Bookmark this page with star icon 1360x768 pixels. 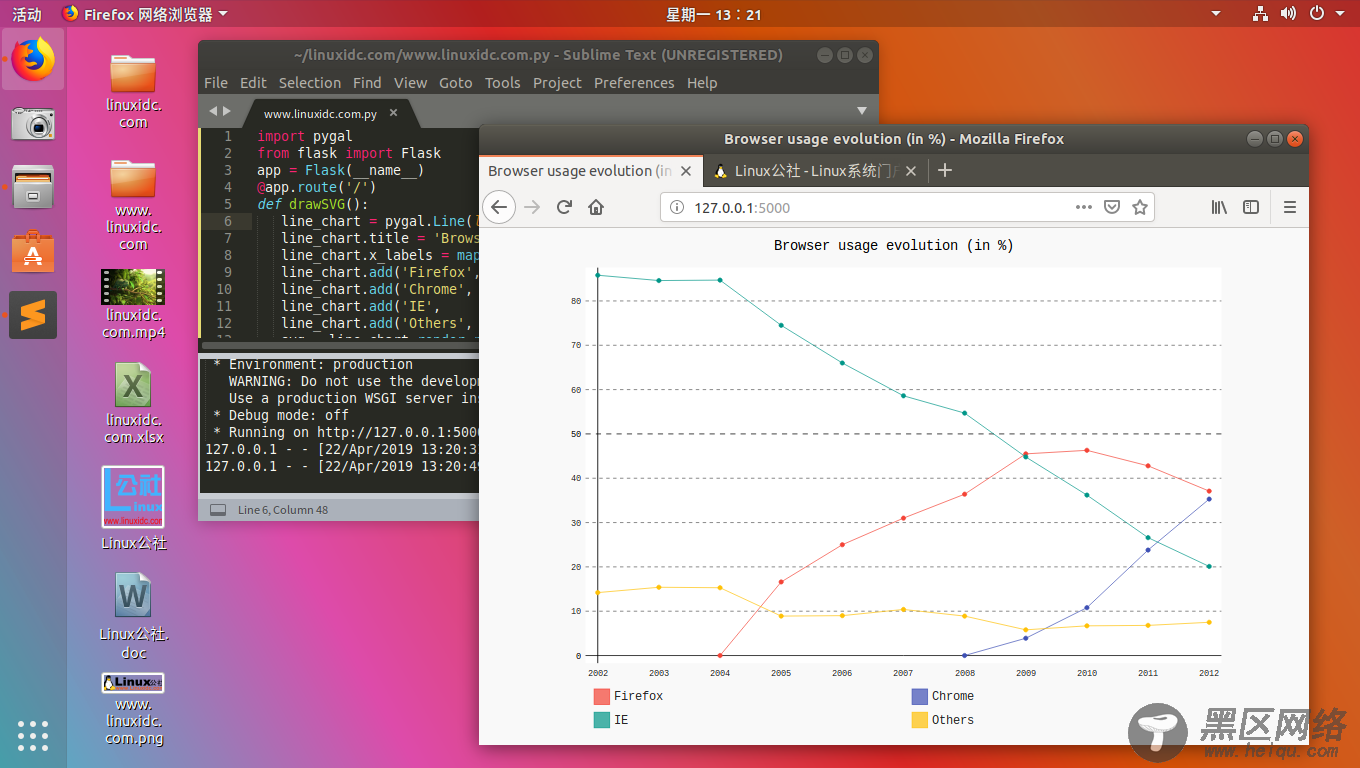coord(1139,207)
